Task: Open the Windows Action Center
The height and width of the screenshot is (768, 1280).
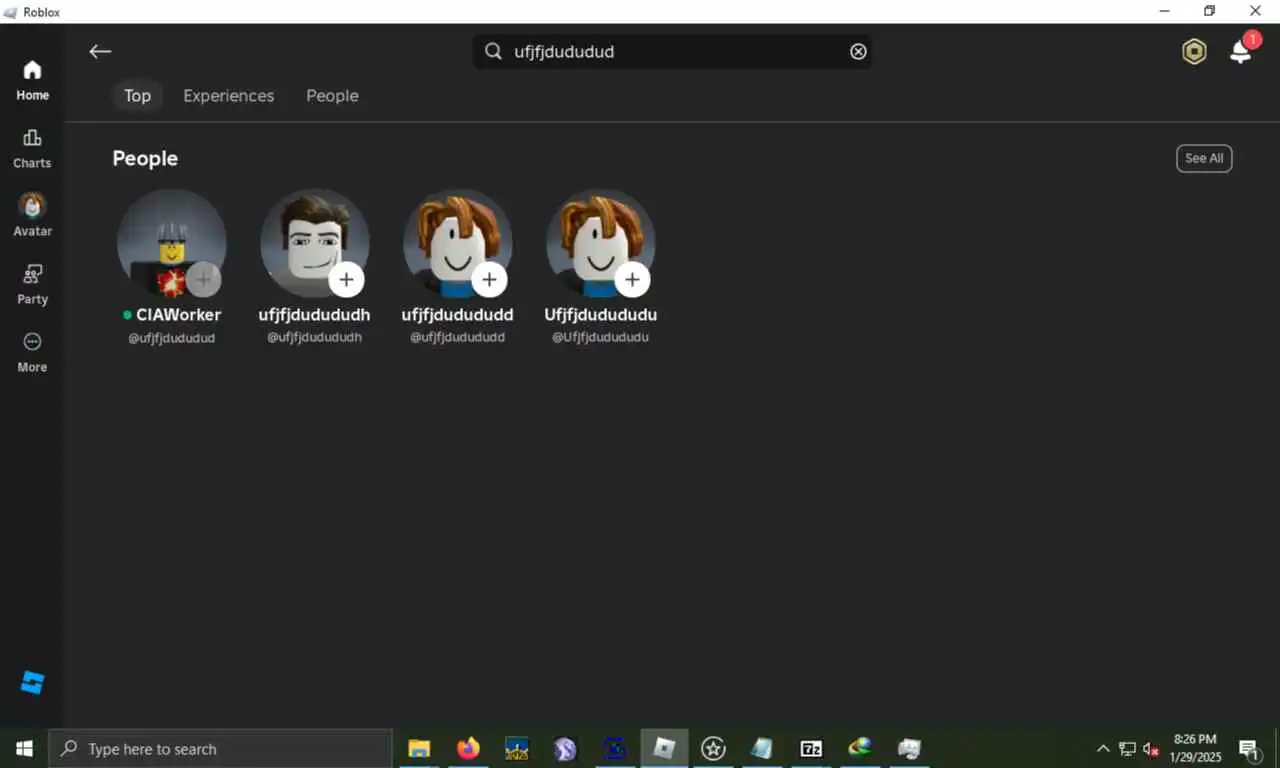Action: (x=1248, y=748)
